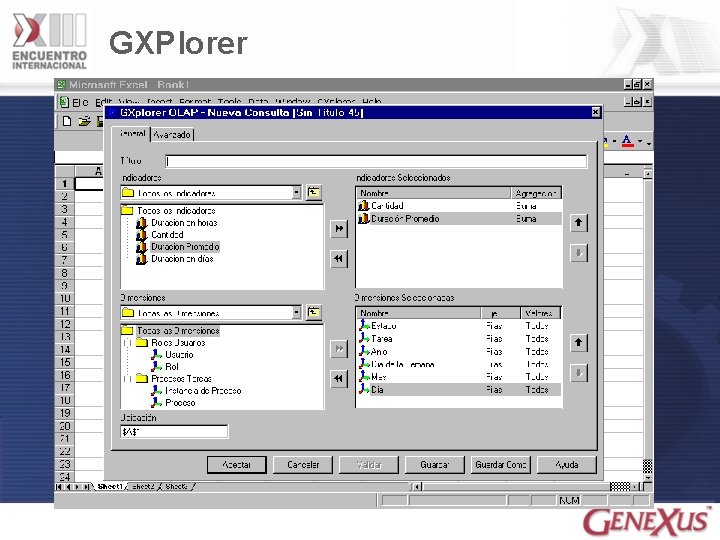Click Excel row header 10
This screenshot has width=720, height=540.
coord(64,298)
